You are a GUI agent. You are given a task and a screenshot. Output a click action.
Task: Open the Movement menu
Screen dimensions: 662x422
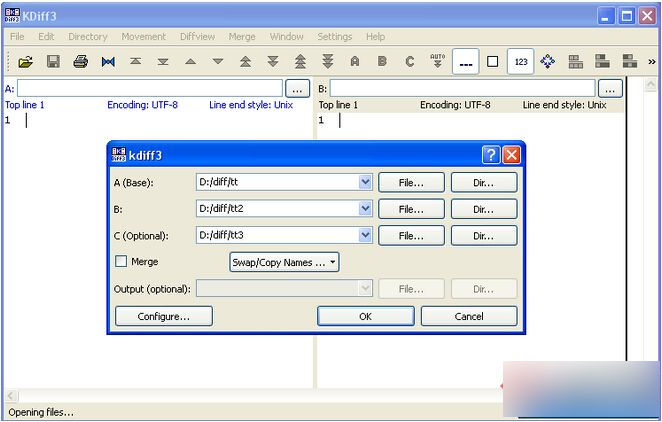(x=144, y=37)
